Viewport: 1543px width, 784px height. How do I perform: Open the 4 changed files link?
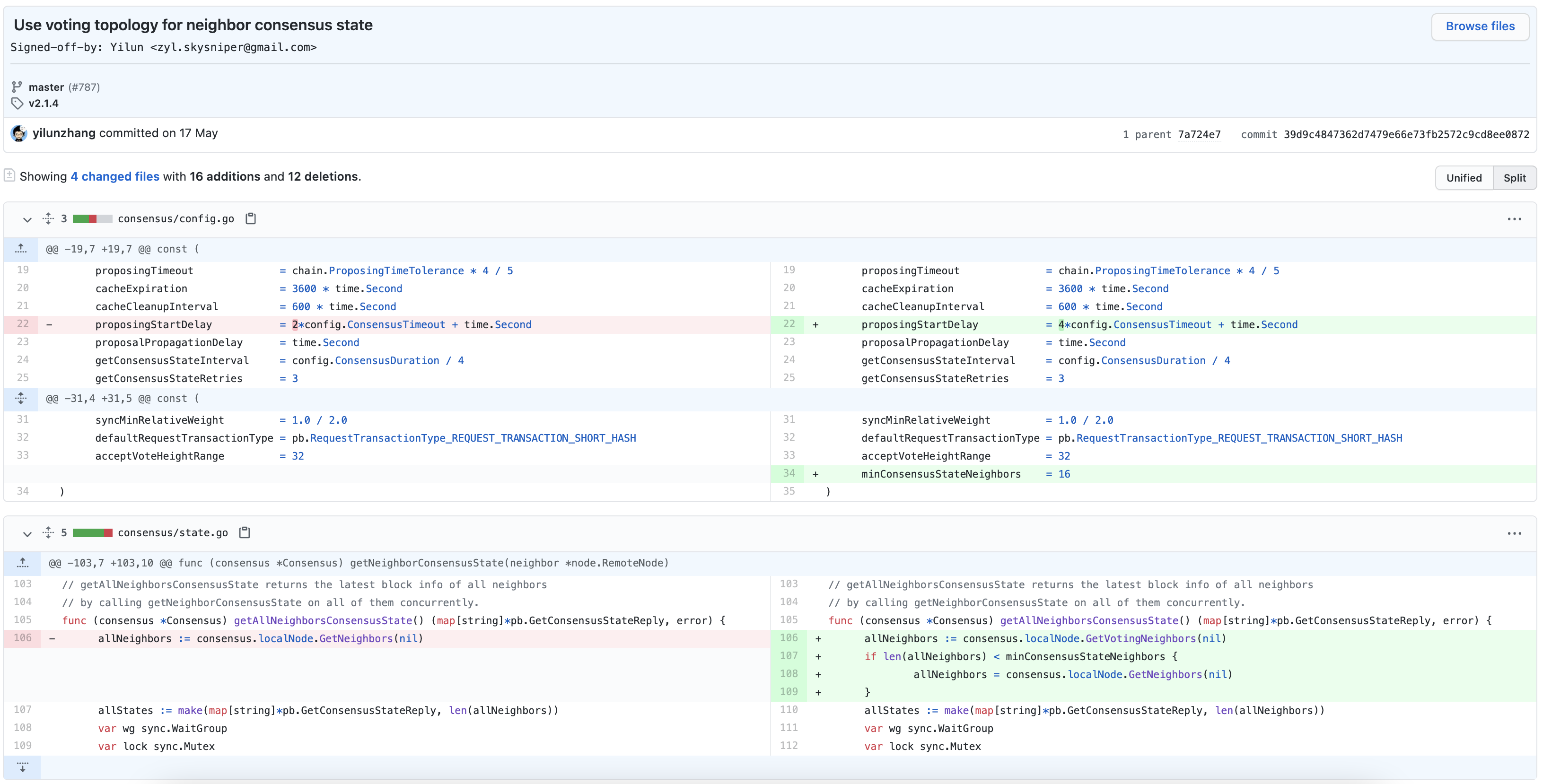115,177
